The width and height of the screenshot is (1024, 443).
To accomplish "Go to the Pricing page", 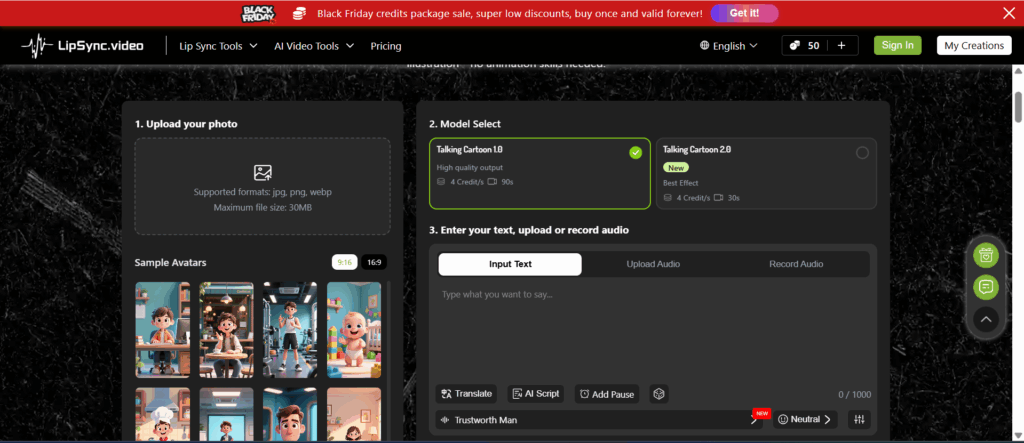I will 386,46.
